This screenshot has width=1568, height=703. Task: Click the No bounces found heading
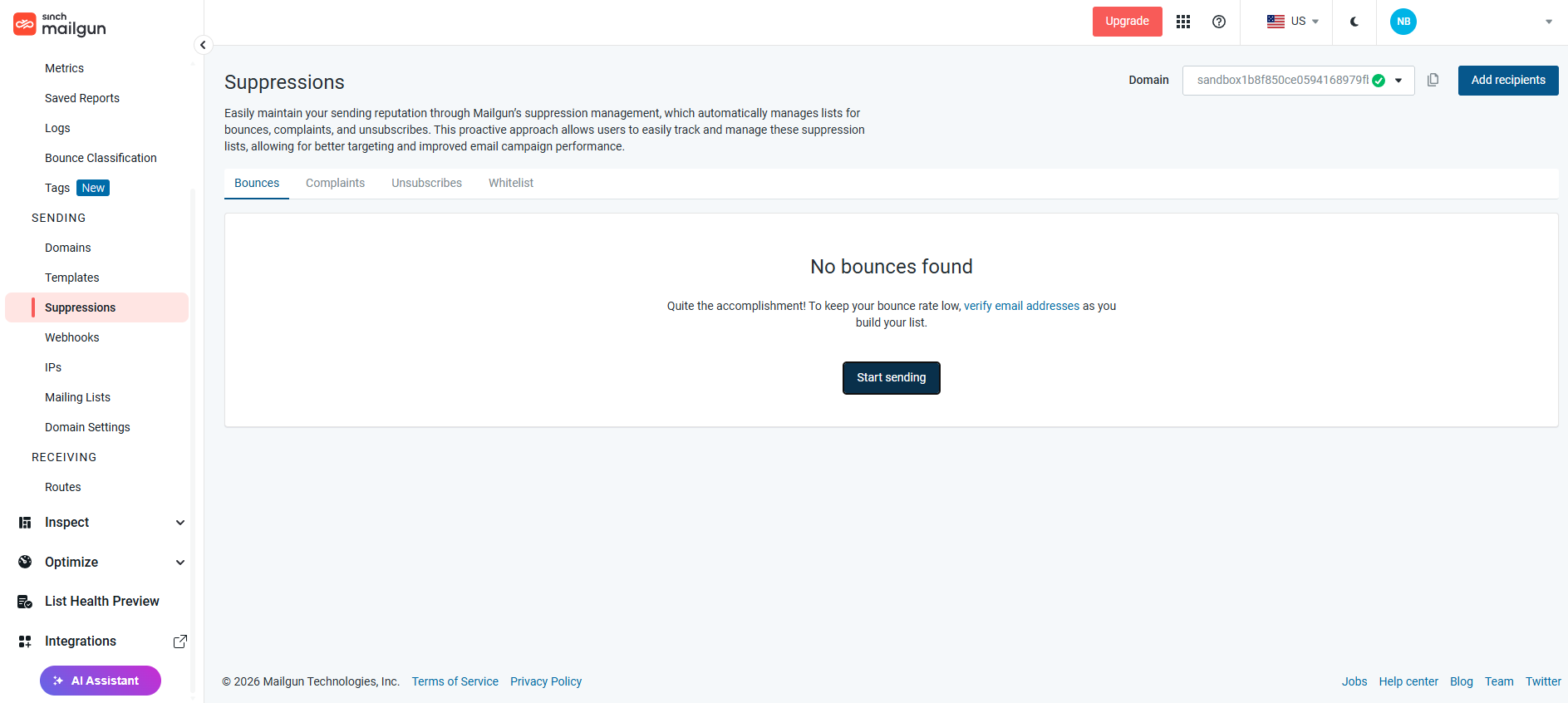pos(892,267)
